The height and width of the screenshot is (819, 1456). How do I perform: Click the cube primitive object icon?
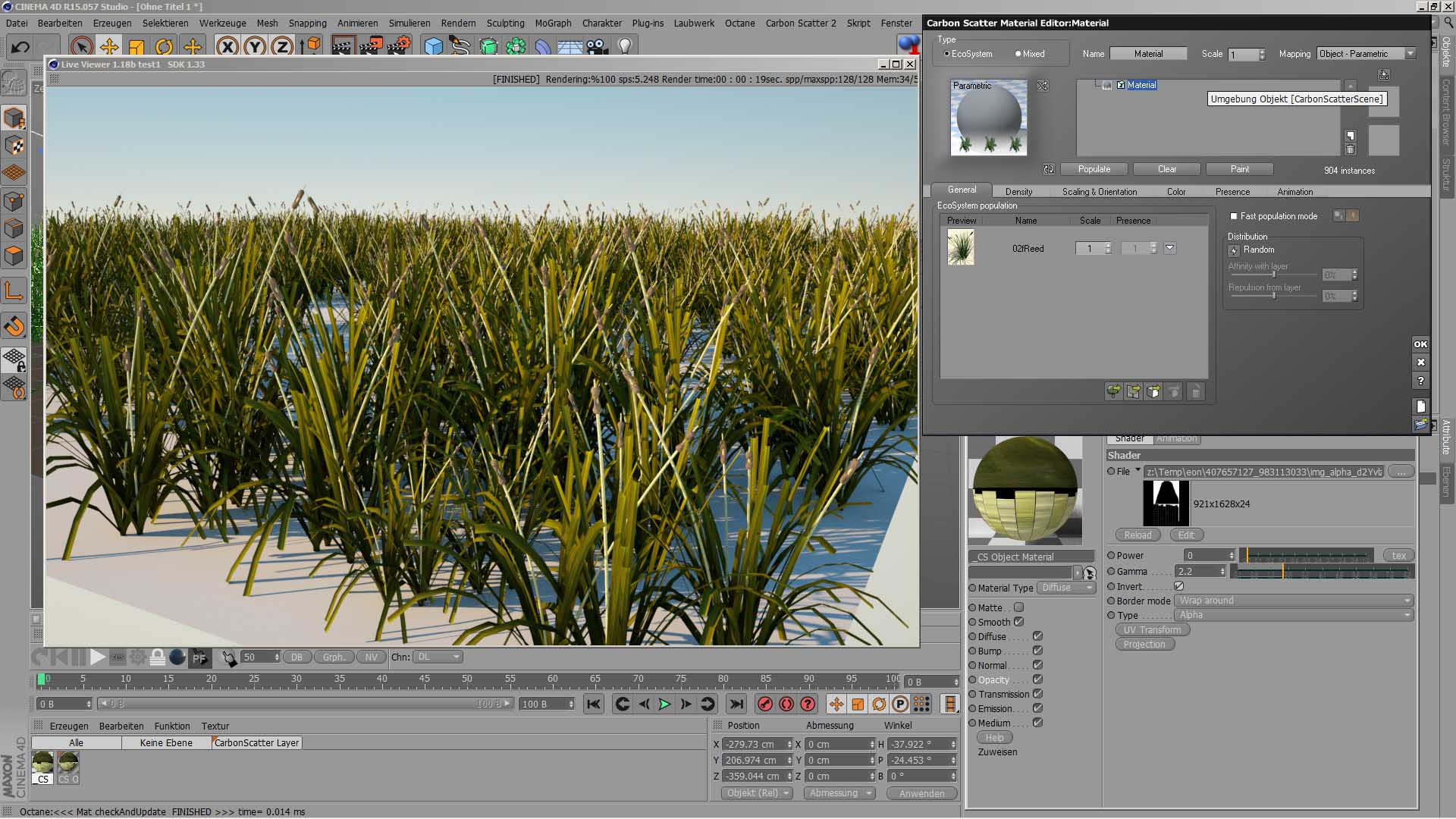tap(433, 47)
